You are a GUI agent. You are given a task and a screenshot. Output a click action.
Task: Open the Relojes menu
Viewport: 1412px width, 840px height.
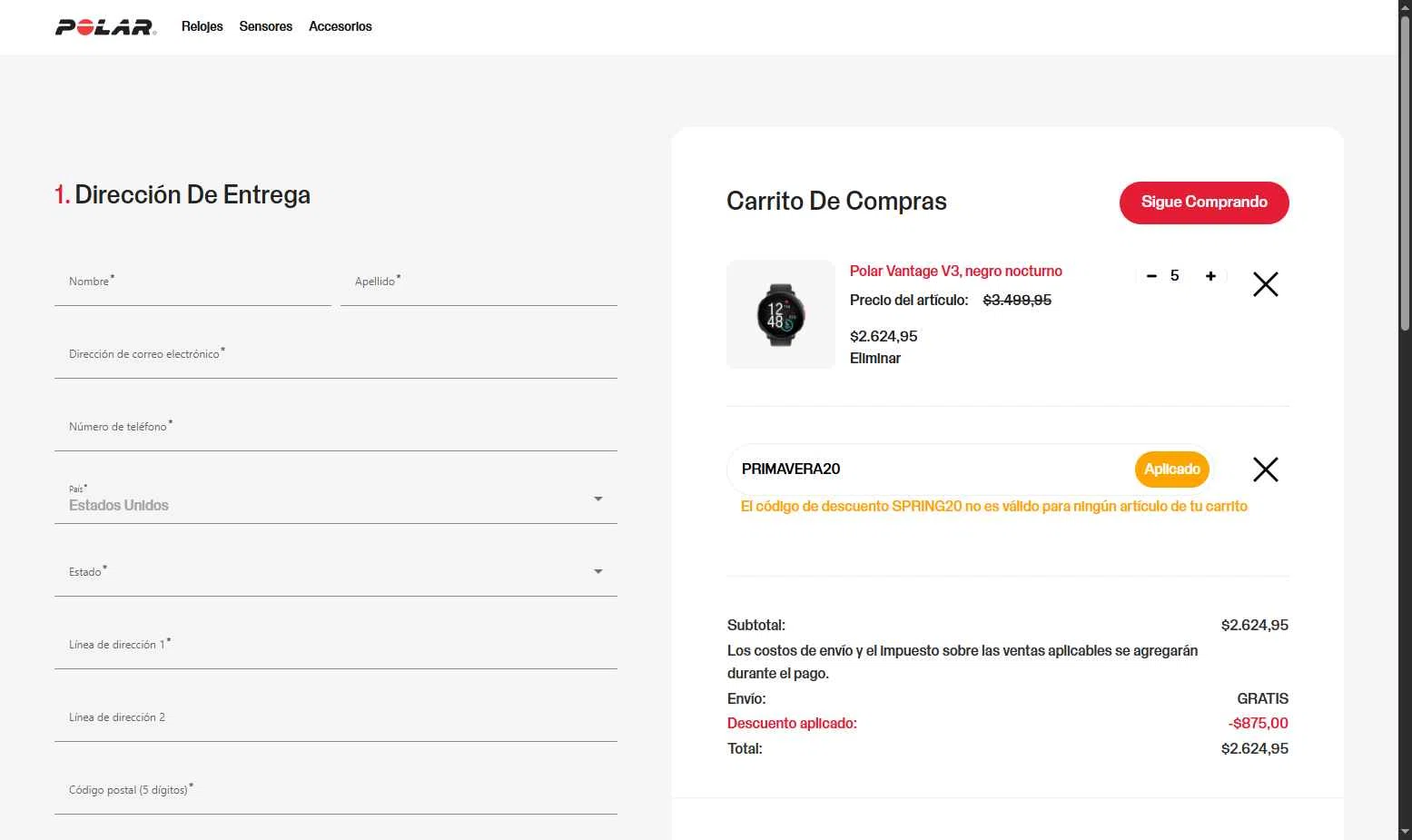[x=202, y=26]
